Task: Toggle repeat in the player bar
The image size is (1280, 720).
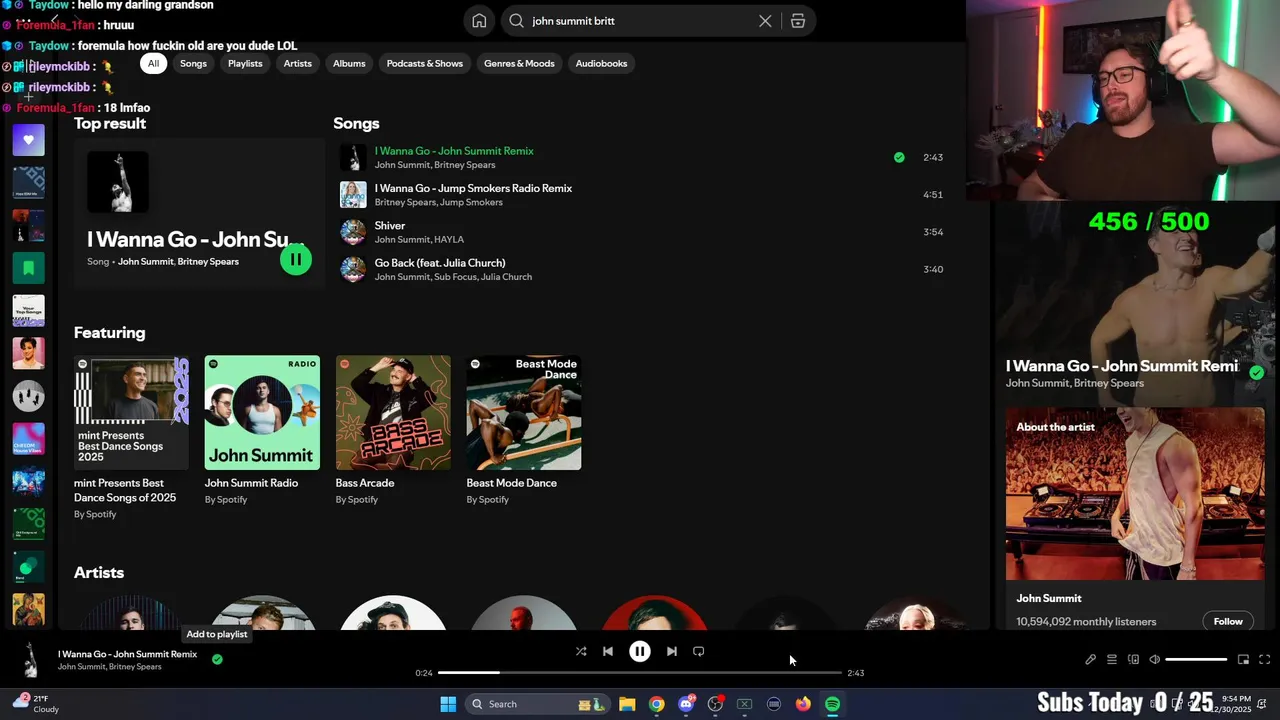Action: (699, 651)
